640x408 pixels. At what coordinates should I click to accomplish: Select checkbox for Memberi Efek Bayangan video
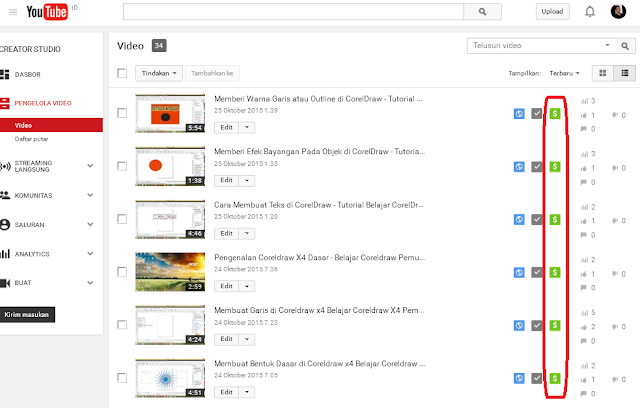pyautogui.click(x=122, y=166)
